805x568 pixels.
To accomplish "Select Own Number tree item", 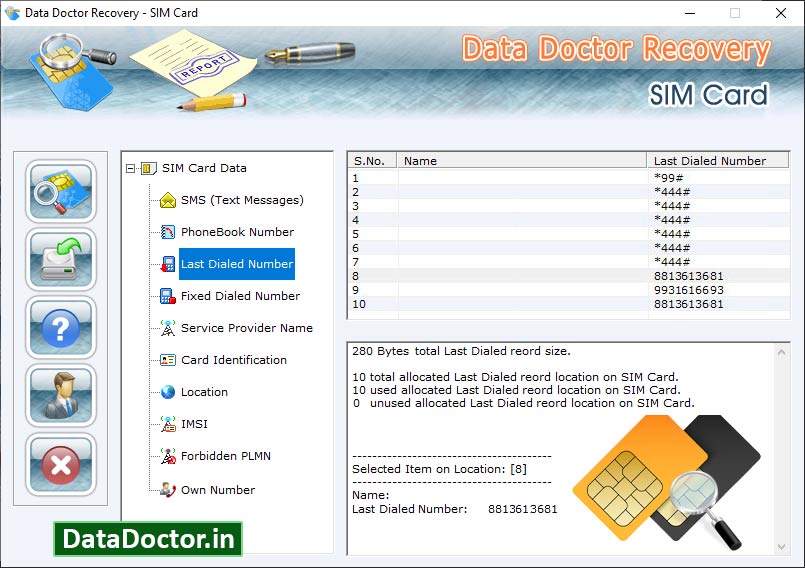I will (x=218, y=490).
